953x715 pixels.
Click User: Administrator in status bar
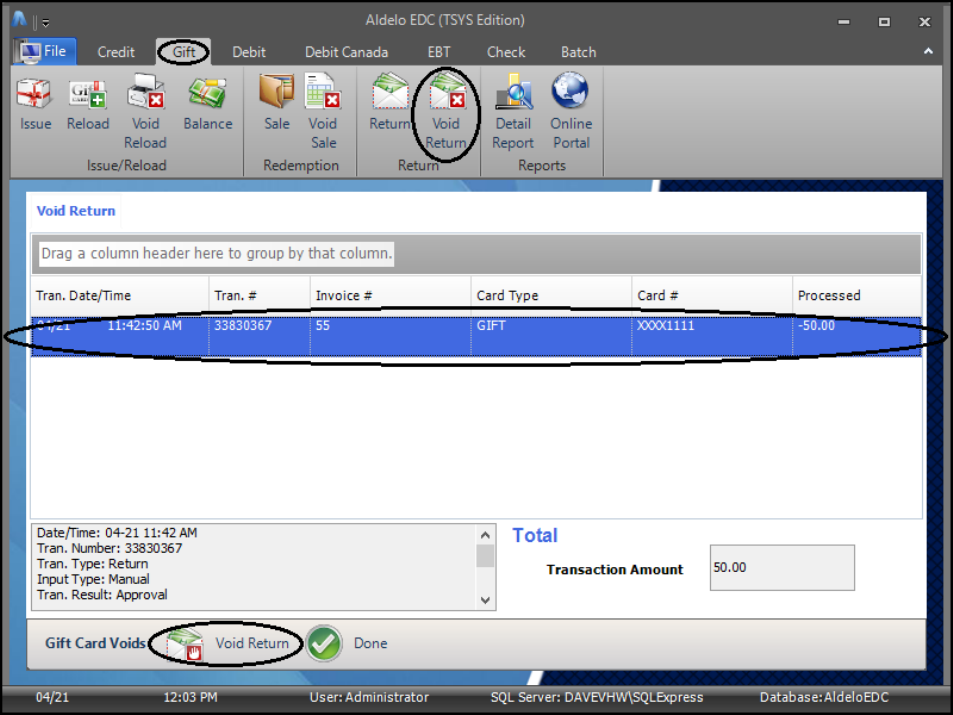click(x=369, y=697)
